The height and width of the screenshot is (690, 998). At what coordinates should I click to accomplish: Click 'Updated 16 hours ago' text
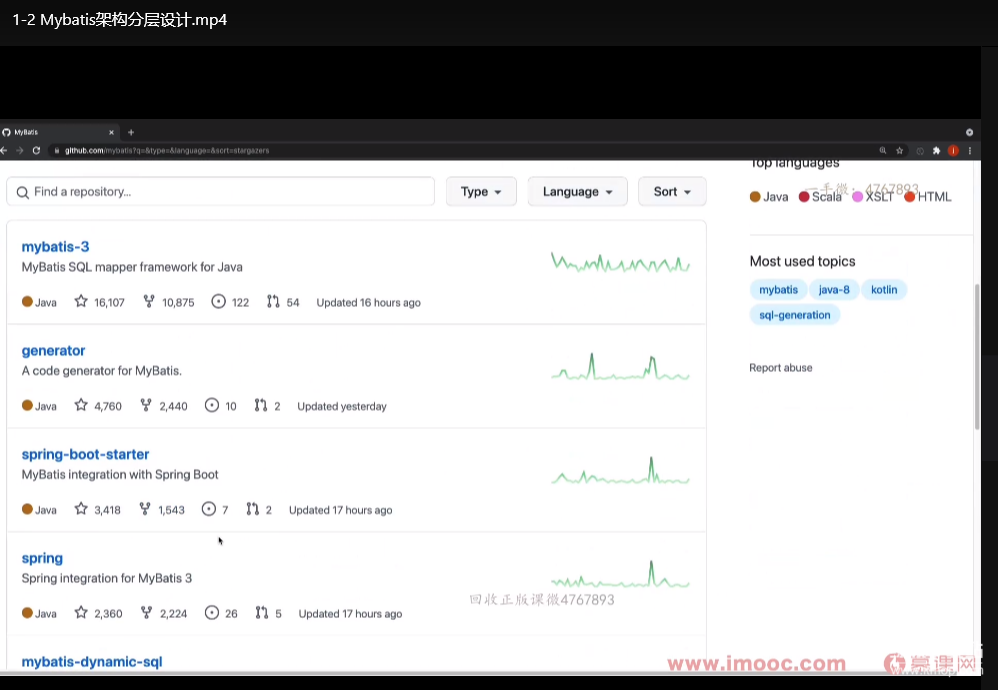(x=369, y=303)
